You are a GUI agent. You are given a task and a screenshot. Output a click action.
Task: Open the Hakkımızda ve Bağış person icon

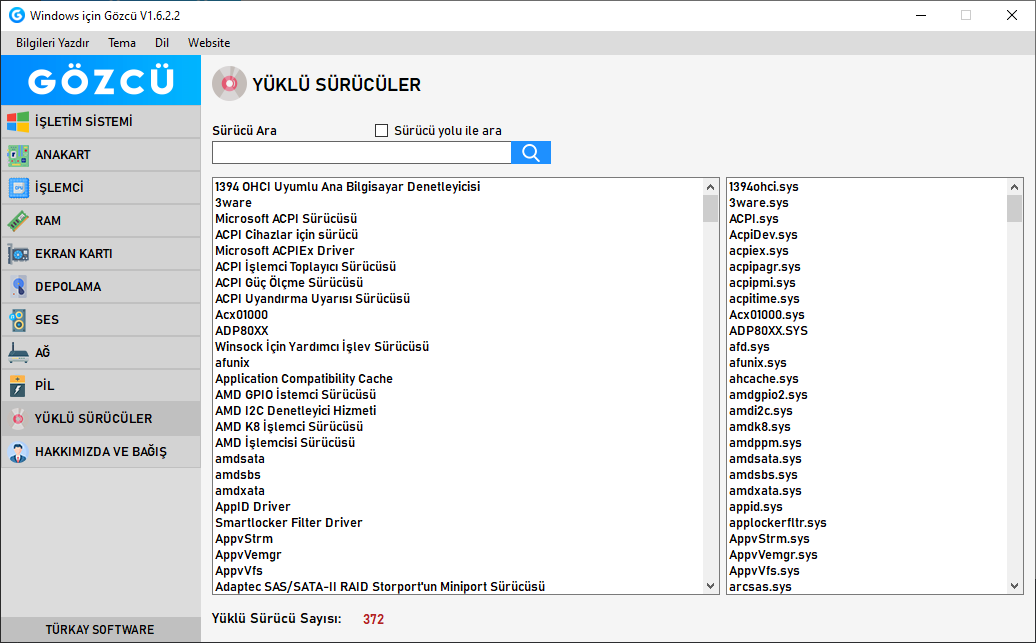(x=18, y=452)
